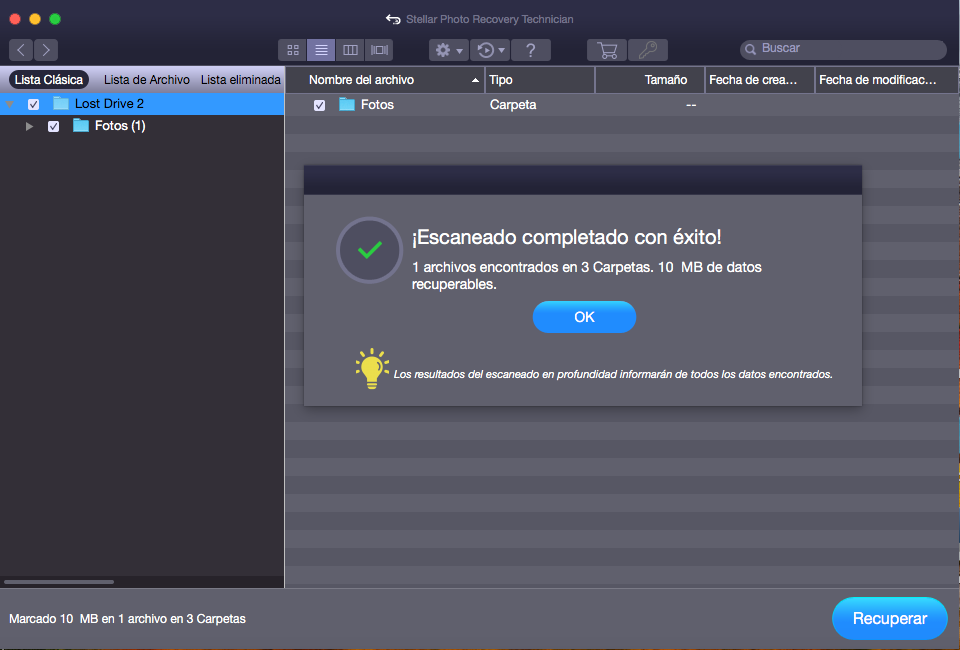Go back with the left arrow button
Image resolution: width=960 pixels, height=650 pixels.
[21, 50]
